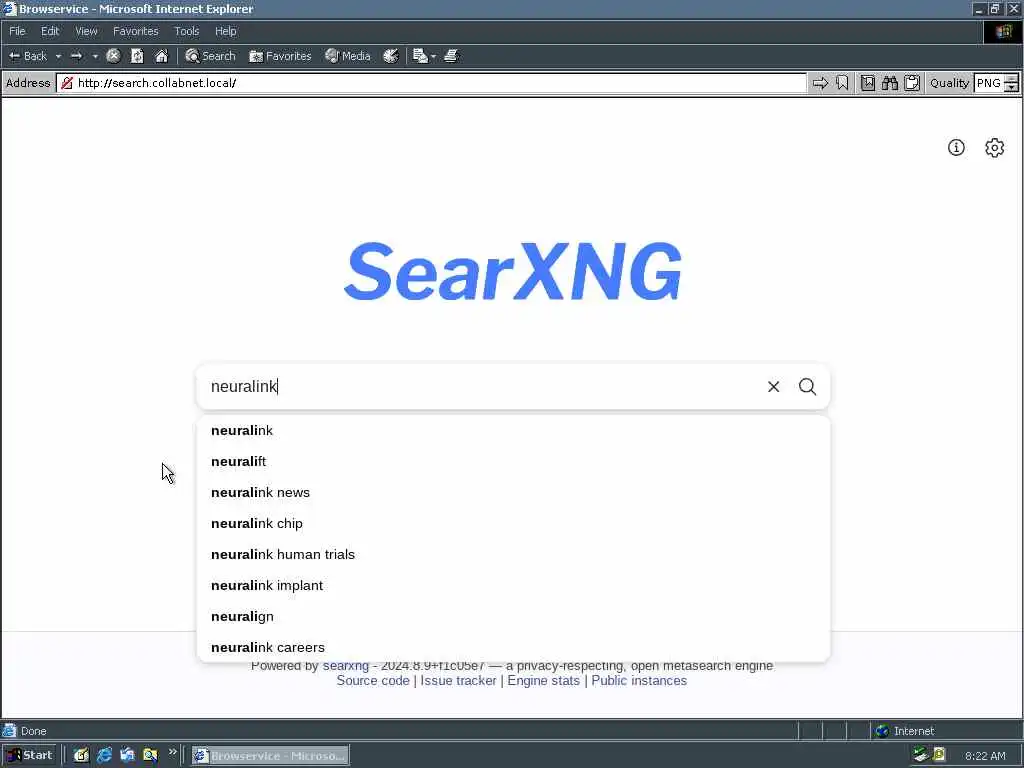Select suggestion 'neuralink news'
The width and height of the screenshot is (1024, 768).
(x=513, y=492)
